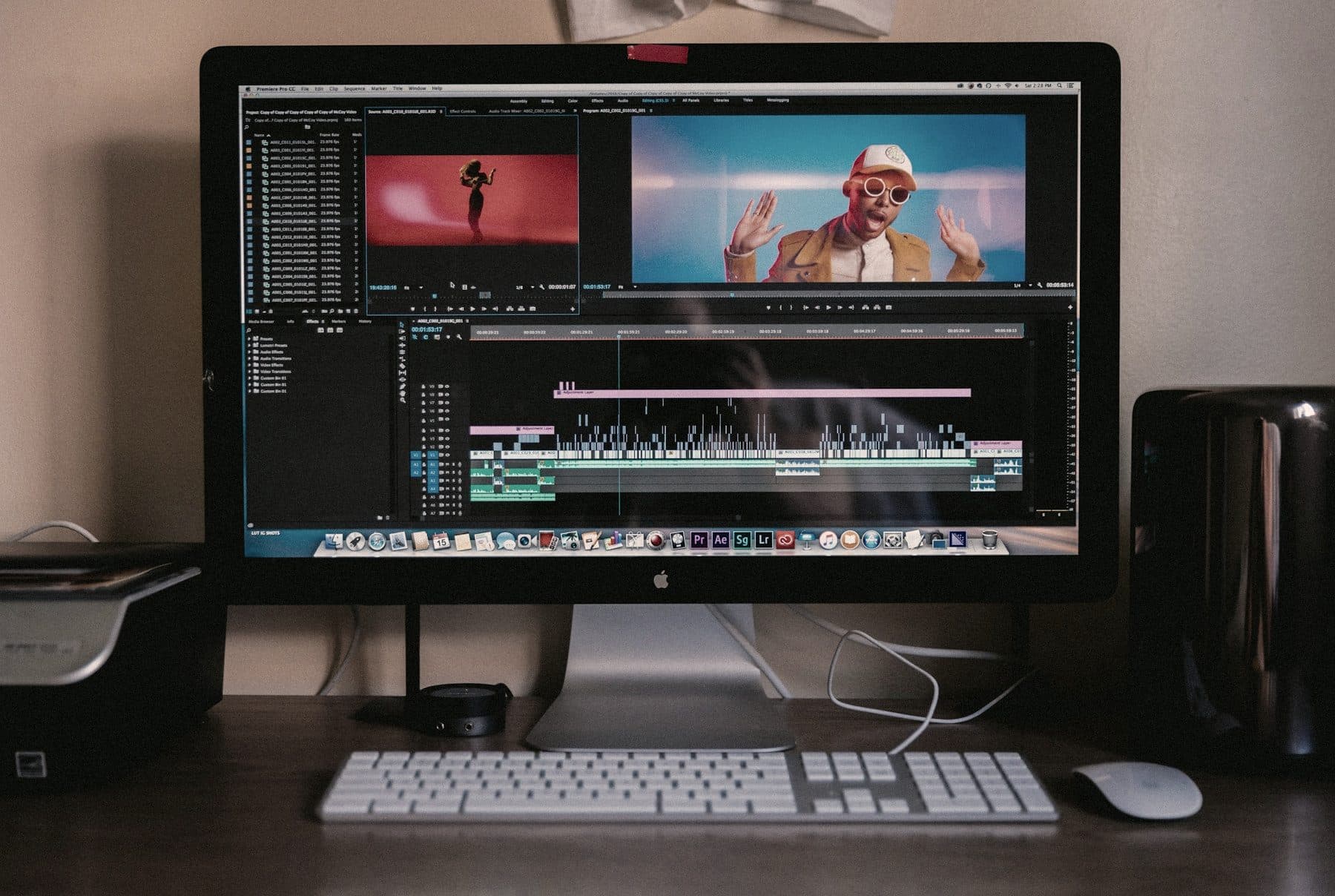Switch to Effect Controls tab
This screenshot has height=896, width=1335.
pos(463,111)
